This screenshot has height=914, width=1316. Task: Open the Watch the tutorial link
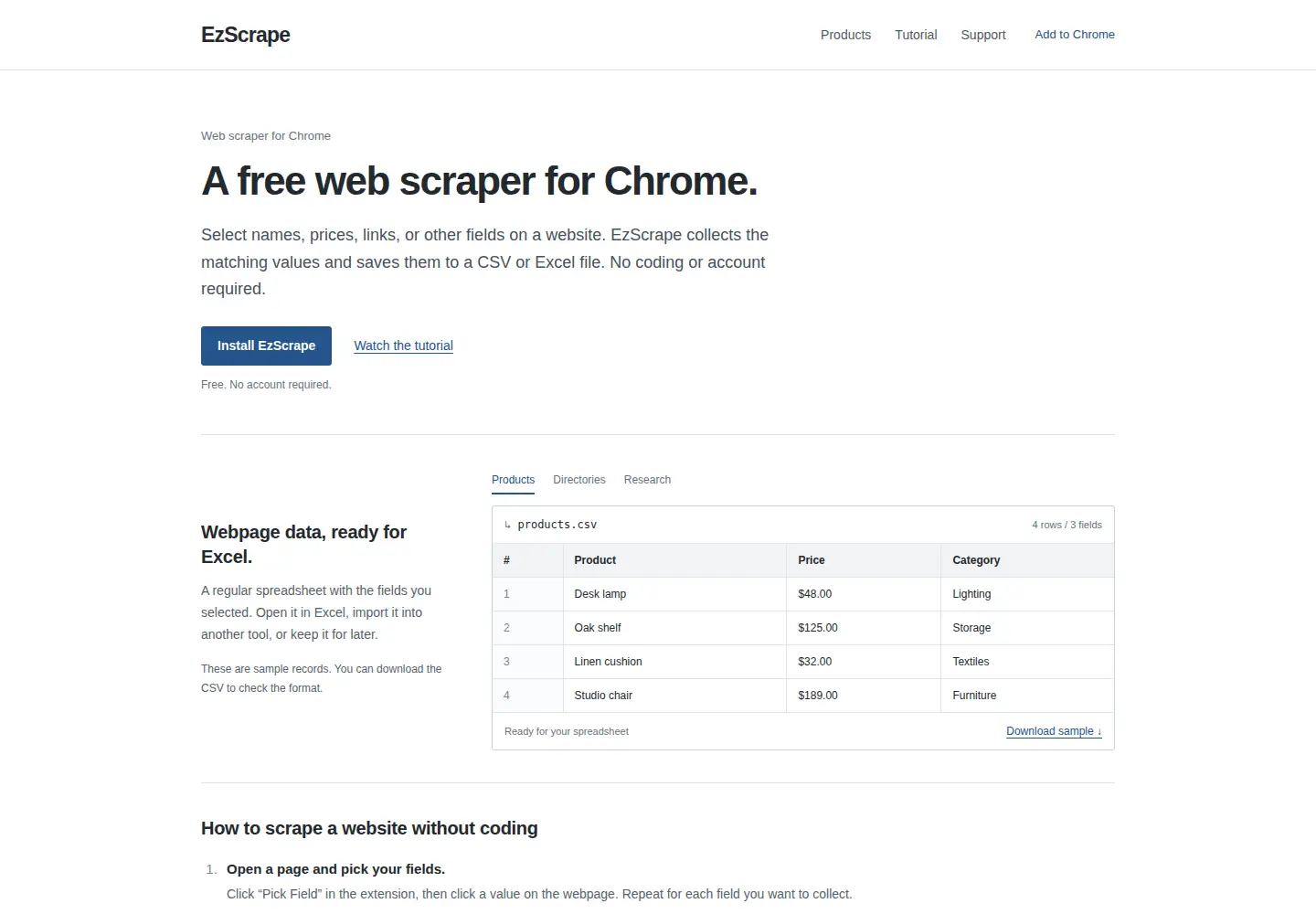[404, 345]
